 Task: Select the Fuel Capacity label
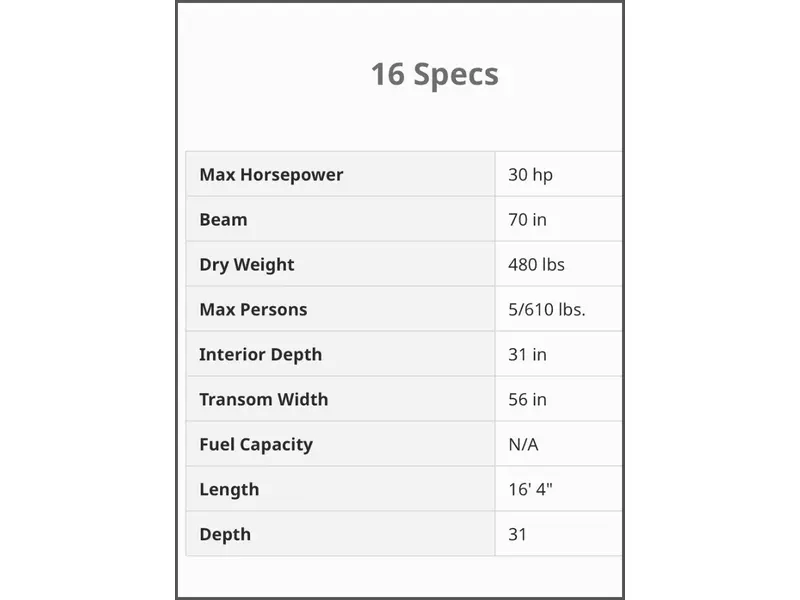(256, 445)
